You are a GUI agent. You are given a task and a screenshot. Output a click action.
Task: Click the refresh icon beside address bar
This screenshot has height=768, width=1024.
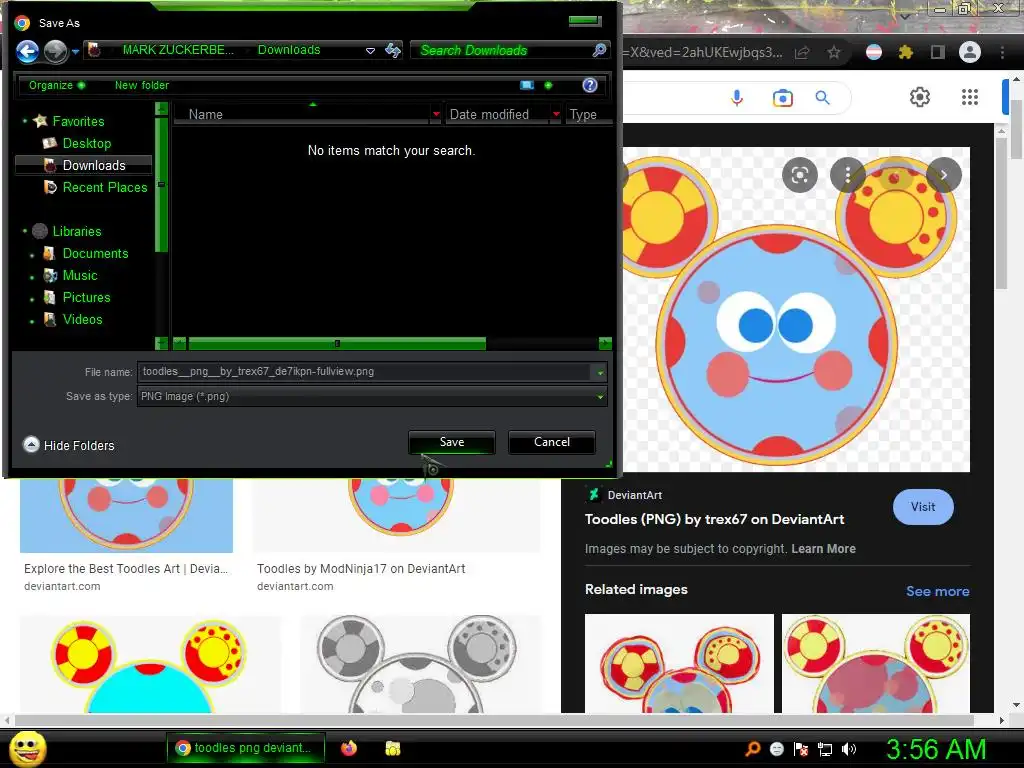pyautogui.click(x=393, y=50)
